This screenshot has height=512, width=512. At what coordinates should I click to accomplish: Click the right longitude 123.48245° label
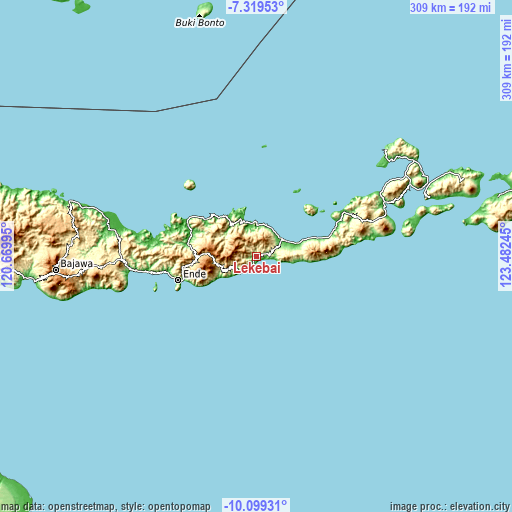click(x=505, y=255)
